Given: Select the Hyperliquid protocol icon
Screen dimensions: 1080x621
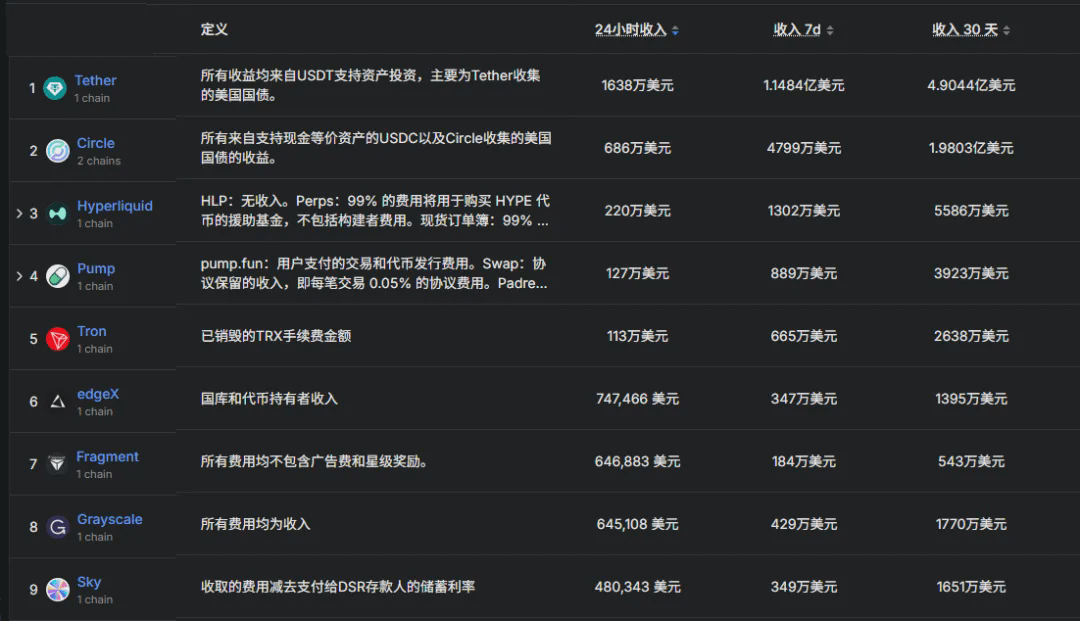Looking at the screenshot, I should pyautogui.click(x=58, y=213).
